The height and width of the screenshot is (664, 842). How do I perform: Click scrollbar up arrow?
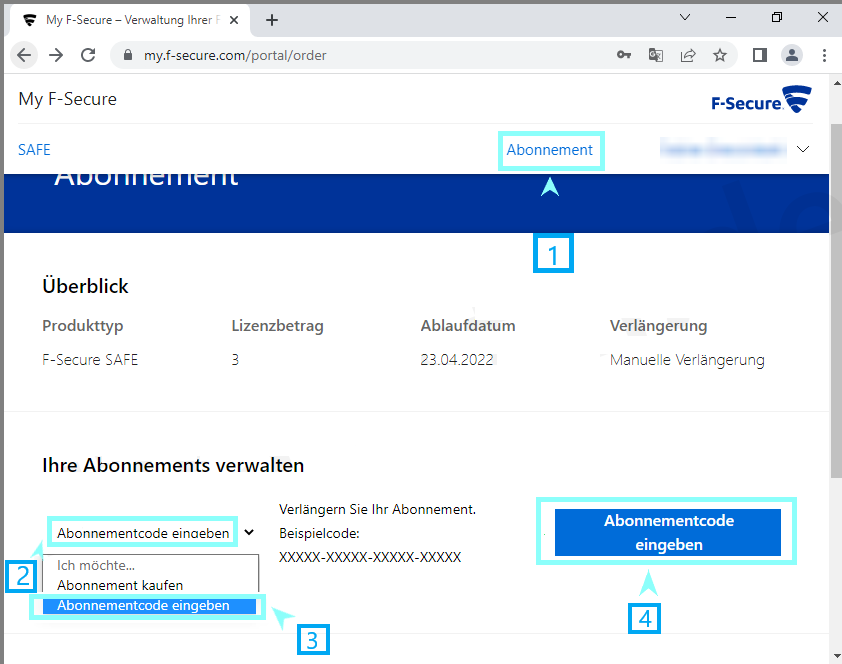click(836, 84)
